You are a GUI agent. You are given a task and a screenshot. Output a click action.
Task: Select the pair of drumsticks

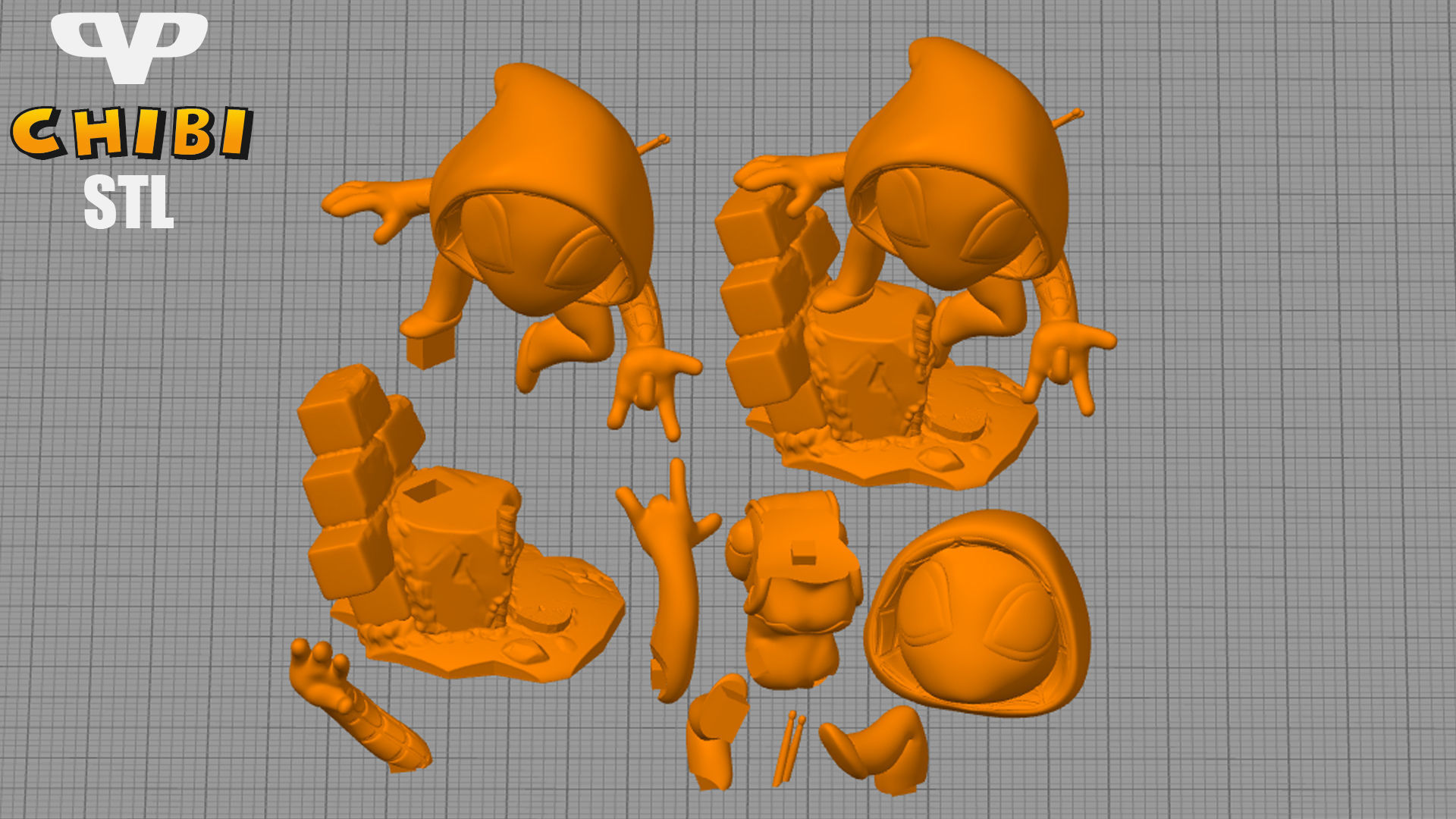[x=789, y=748]
